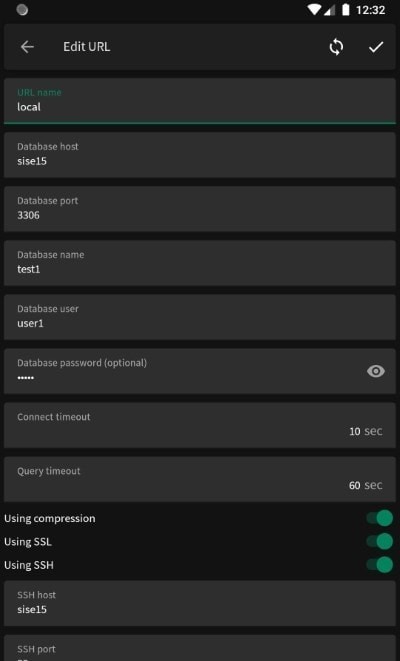The image size is (400, 661).
Task: Turn off the Using SSL switch
Action: tap(379, 541)
